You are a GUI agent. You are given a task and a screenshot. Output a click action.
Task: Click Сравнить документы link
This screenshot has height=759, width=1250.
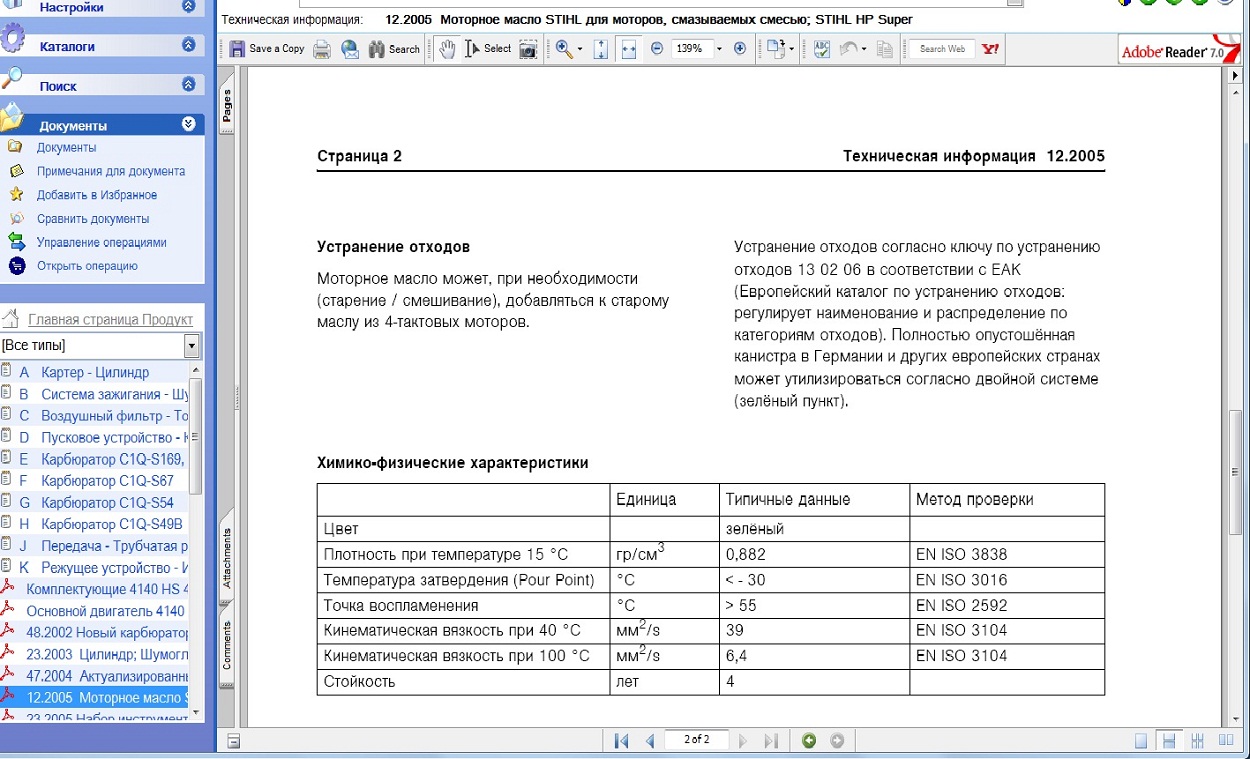pos(93,218)
